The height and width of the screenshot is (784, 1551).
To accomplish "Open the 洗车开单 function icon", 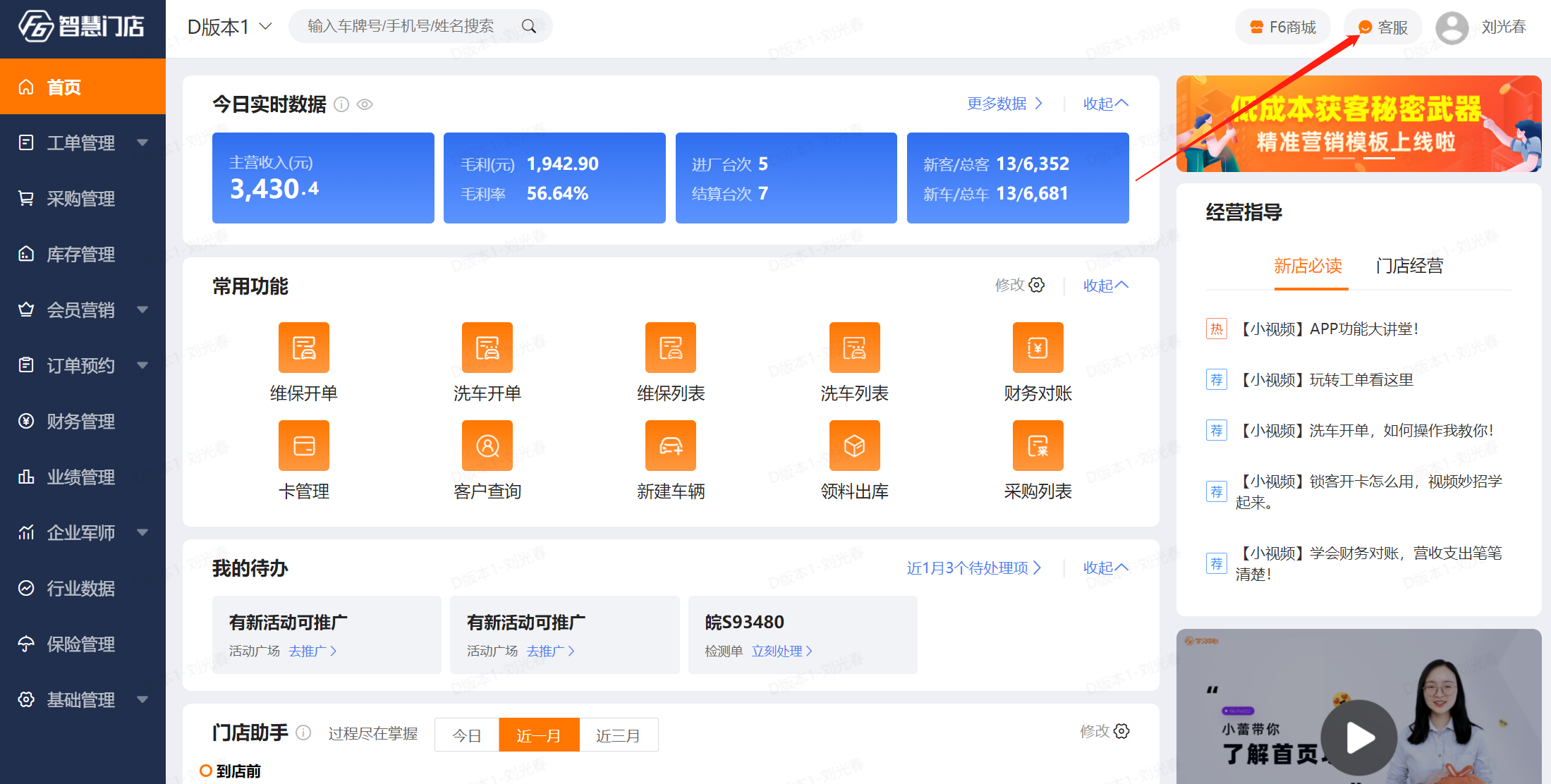I will 487,348.
